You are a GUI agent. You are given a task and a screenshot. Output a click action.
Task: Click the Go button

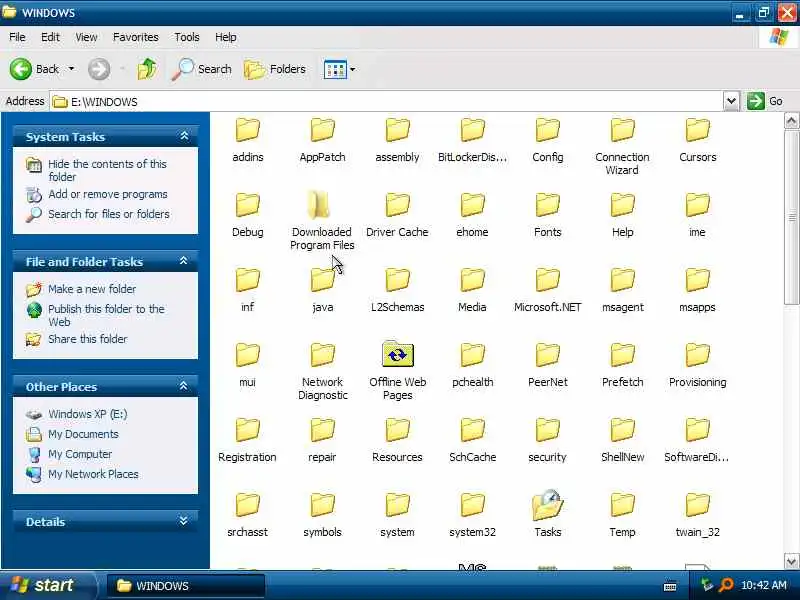tap(765, 101)
